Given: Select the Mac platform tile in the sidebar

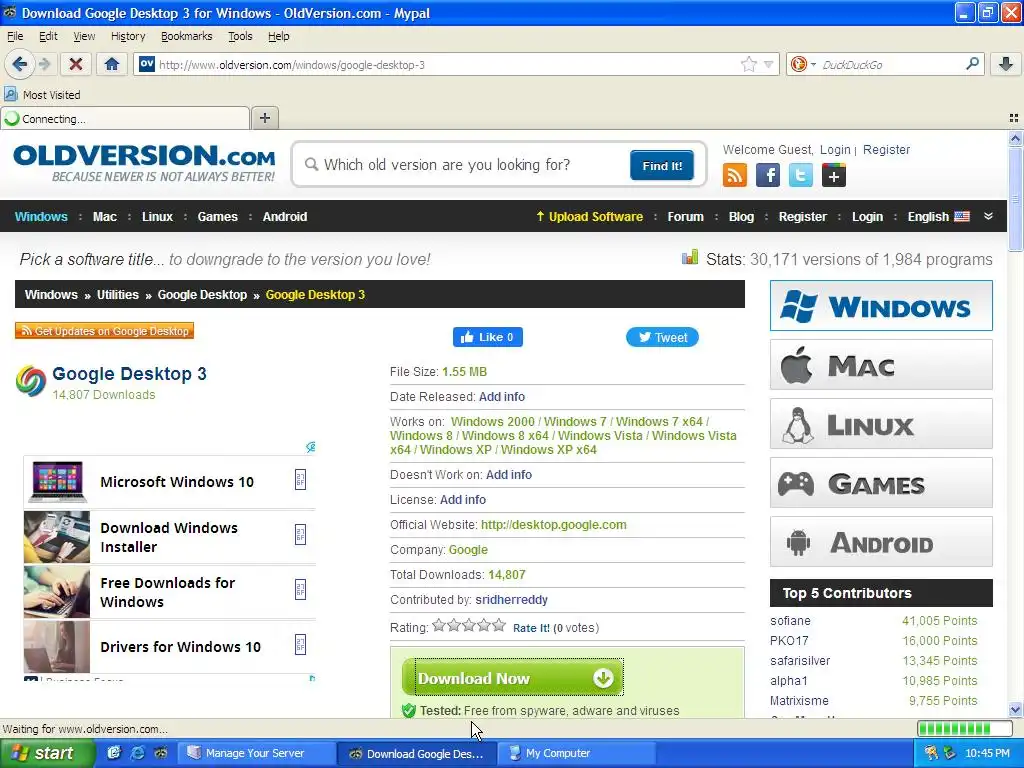Looking at the screenshot, I should 881,364.
